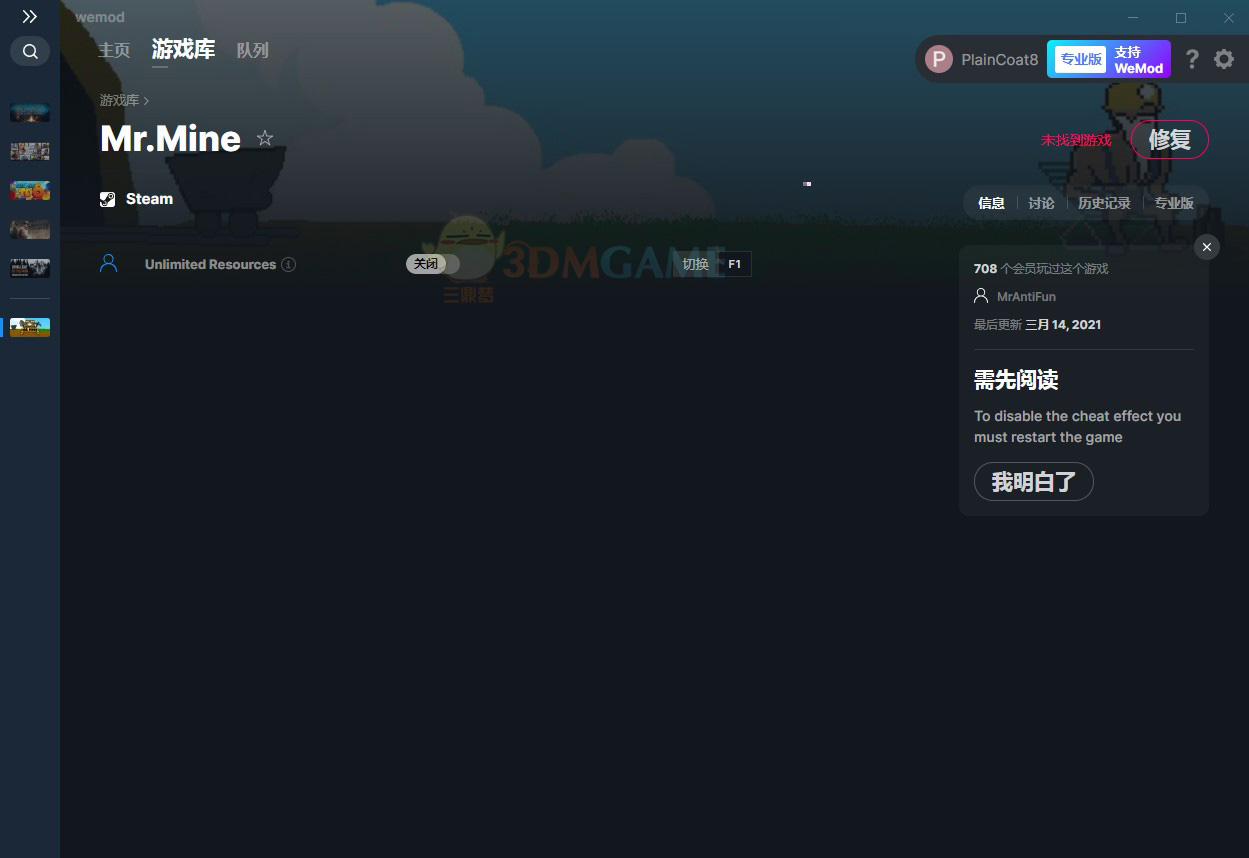
Task: Toggle the Unlimited Resources switch
Action: point(432,264)
